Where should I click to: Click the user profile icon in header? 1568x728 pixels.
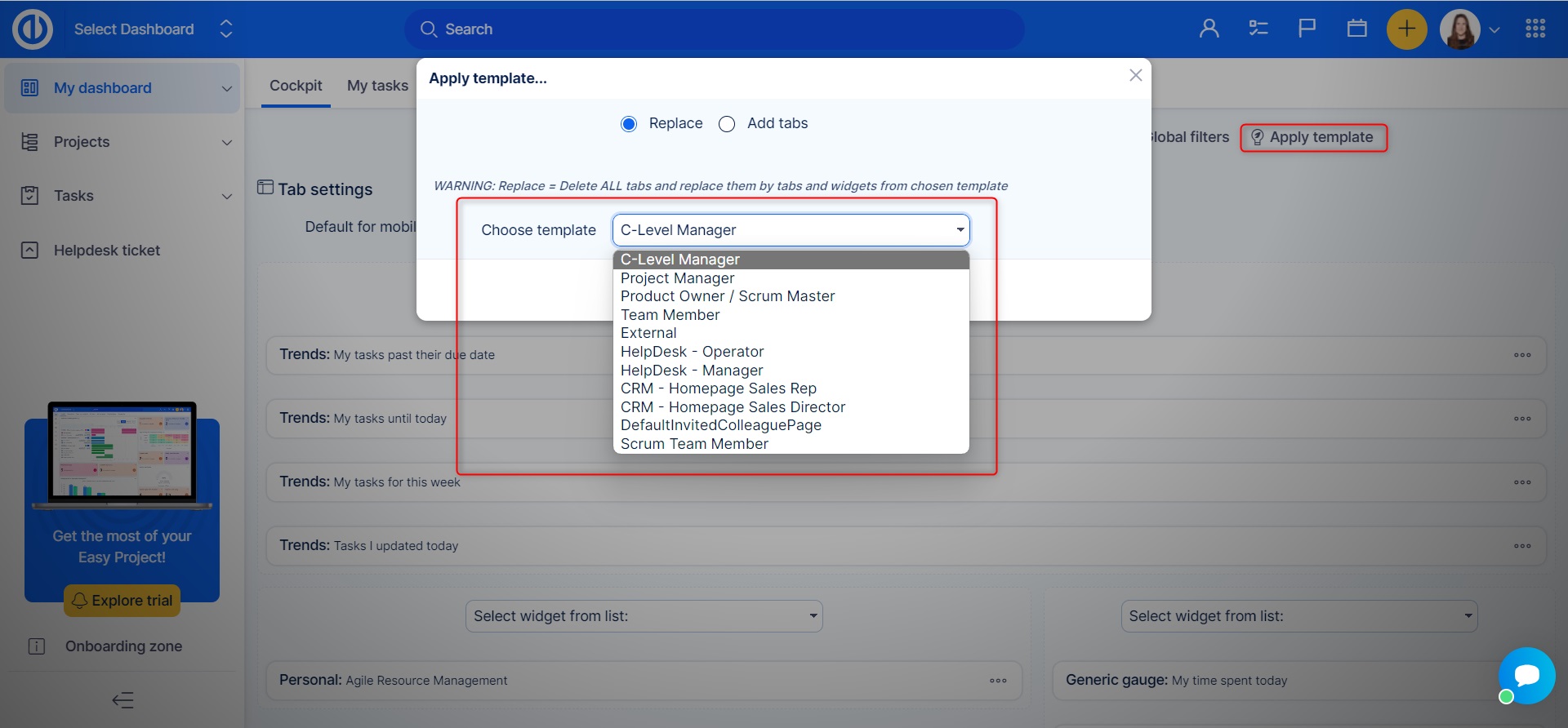click(1209, 29)
